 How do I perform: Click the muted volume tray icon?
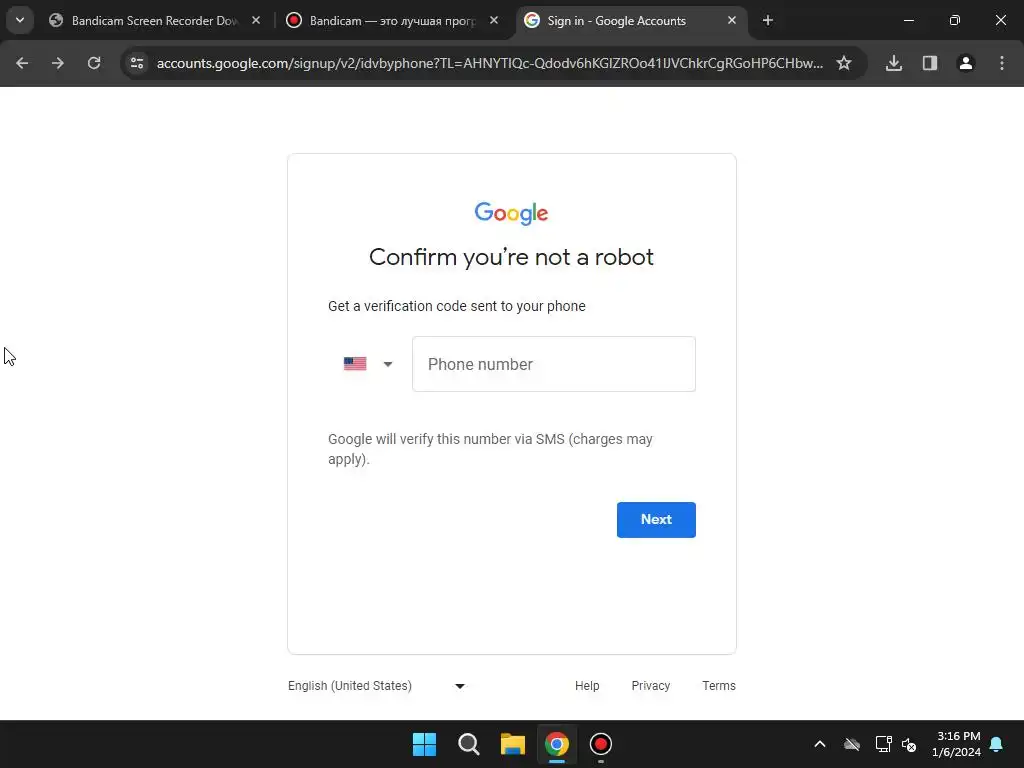[909, 744]
